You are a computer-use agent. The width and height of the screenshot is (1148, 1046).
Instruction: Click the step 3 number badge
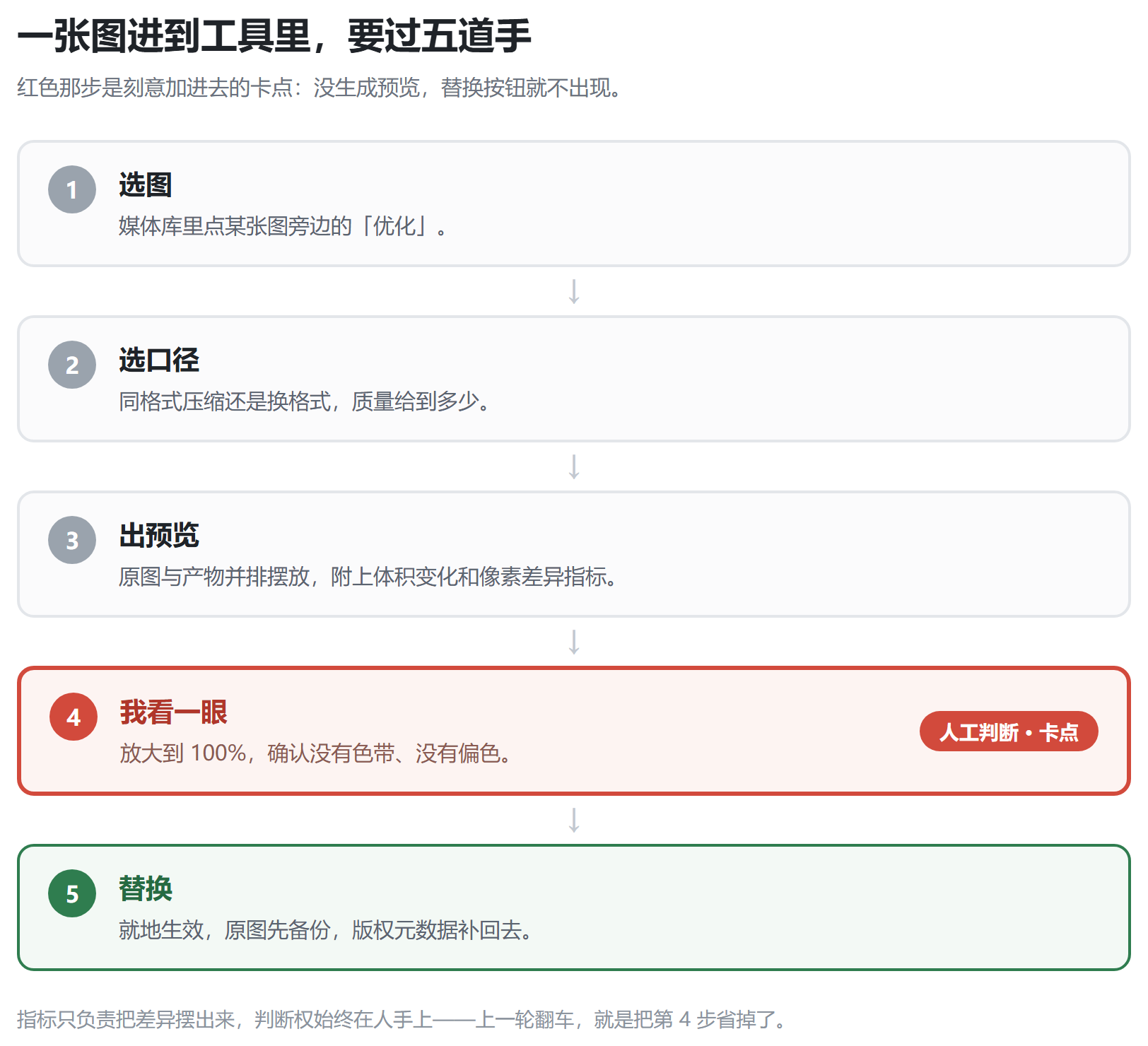pyautogui.click(x=72, y=540)
